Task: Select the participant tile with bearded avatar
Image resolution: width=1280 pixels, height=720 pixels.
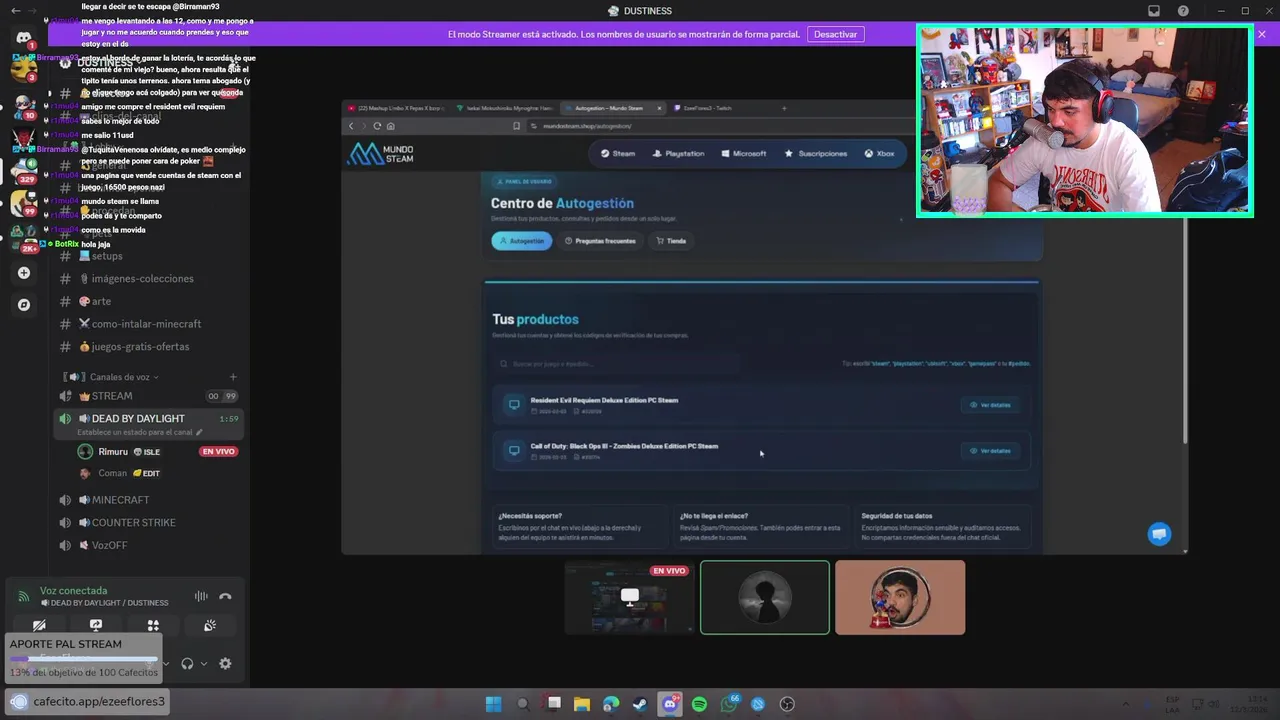Action: point(900,598)
